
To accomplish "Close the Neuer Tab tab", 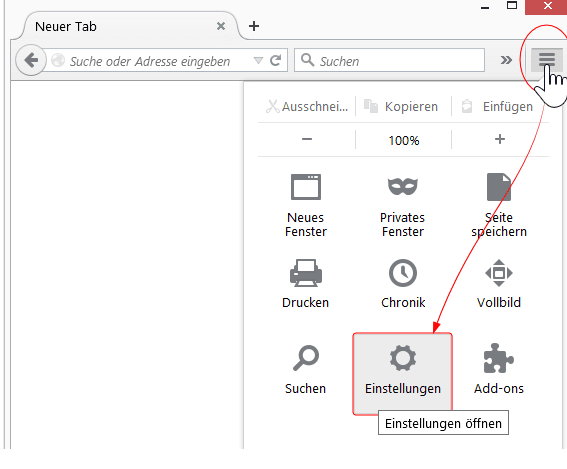I will 221,26.
